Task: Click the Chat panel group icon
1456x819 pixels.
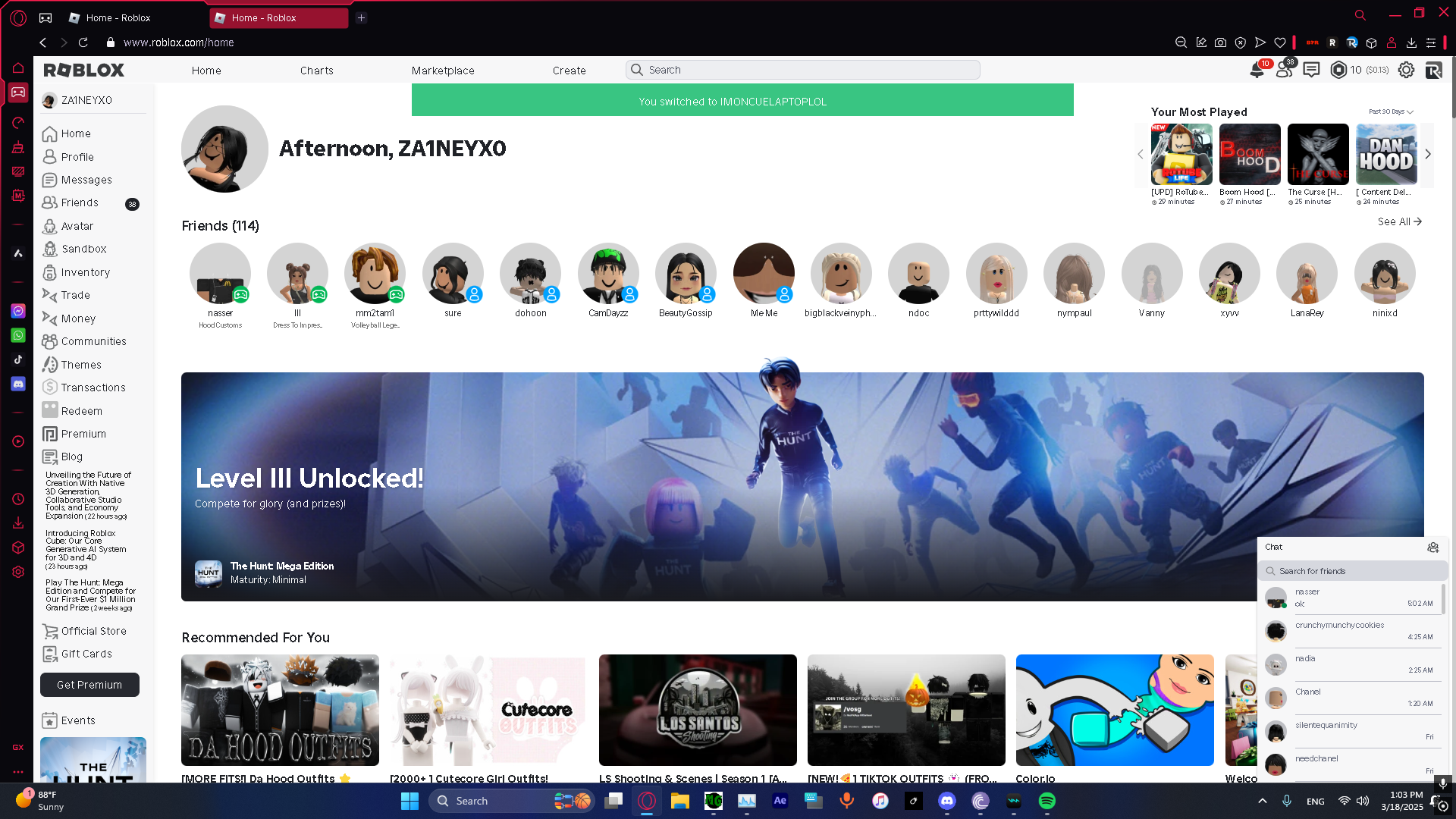Action: [1432, 547]
